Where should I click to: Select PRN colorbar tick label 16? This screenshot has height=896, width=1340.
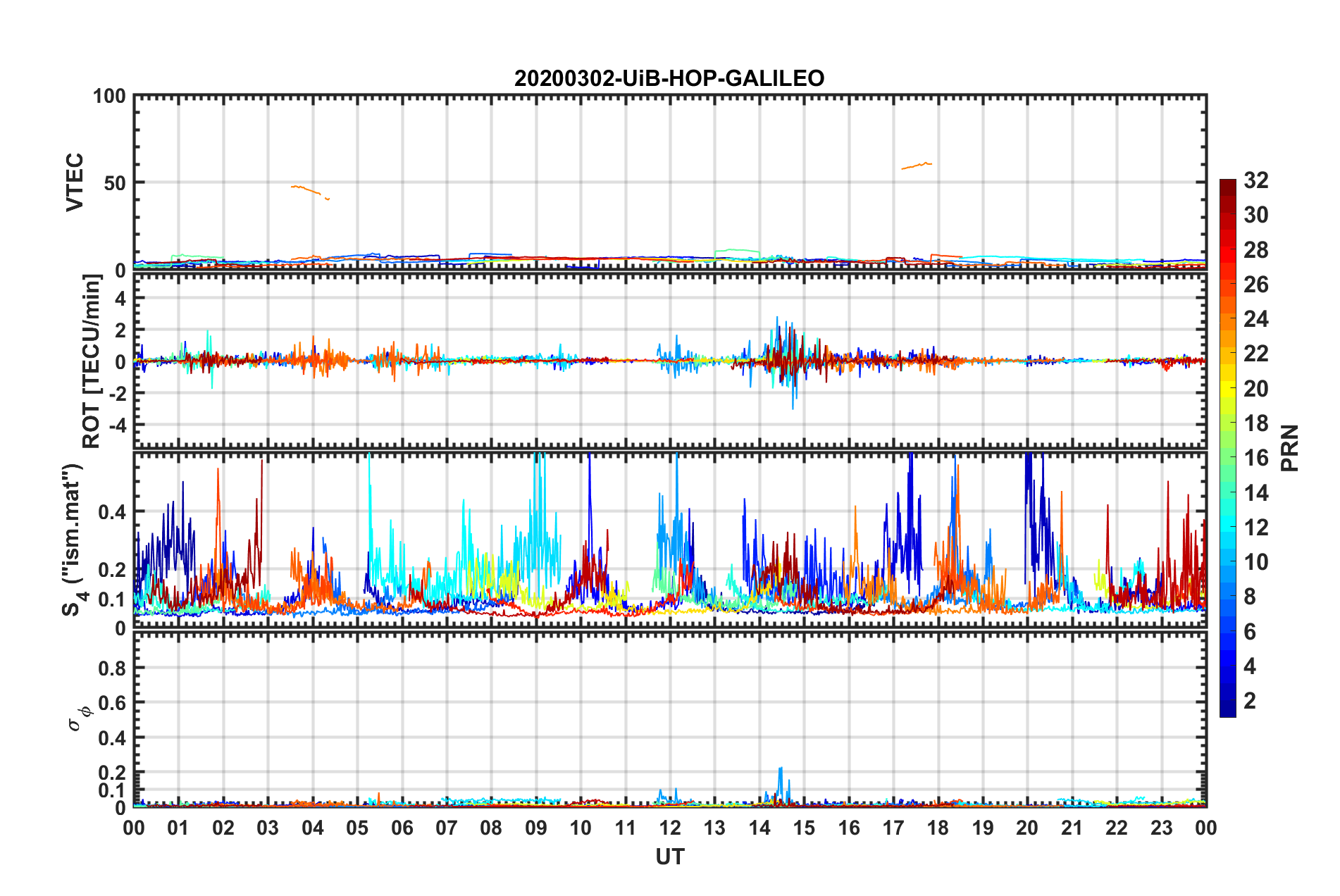(x=1256, y=458)
